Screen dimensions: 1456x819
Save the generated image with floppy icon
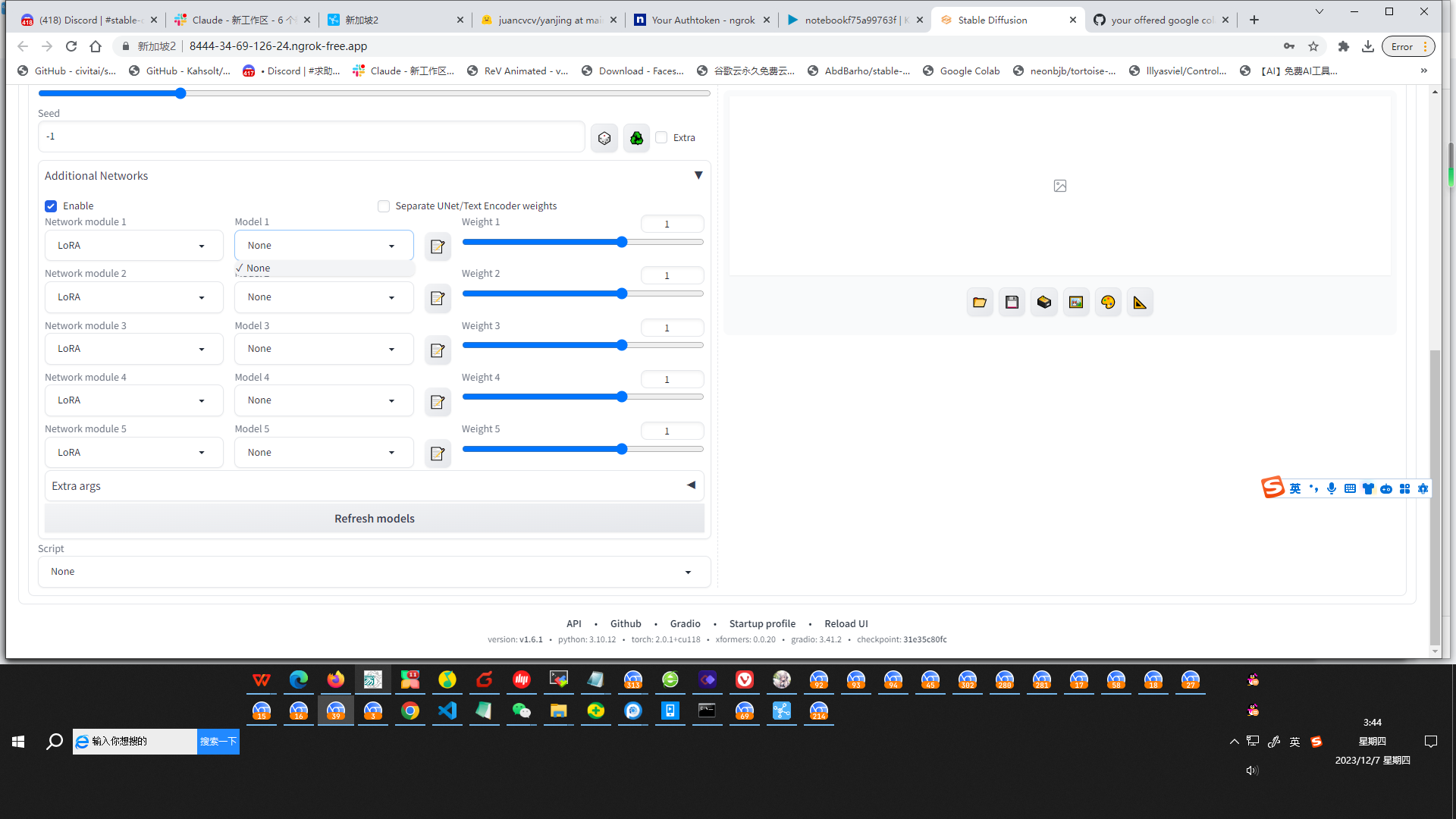click(x=1011, y=301)
